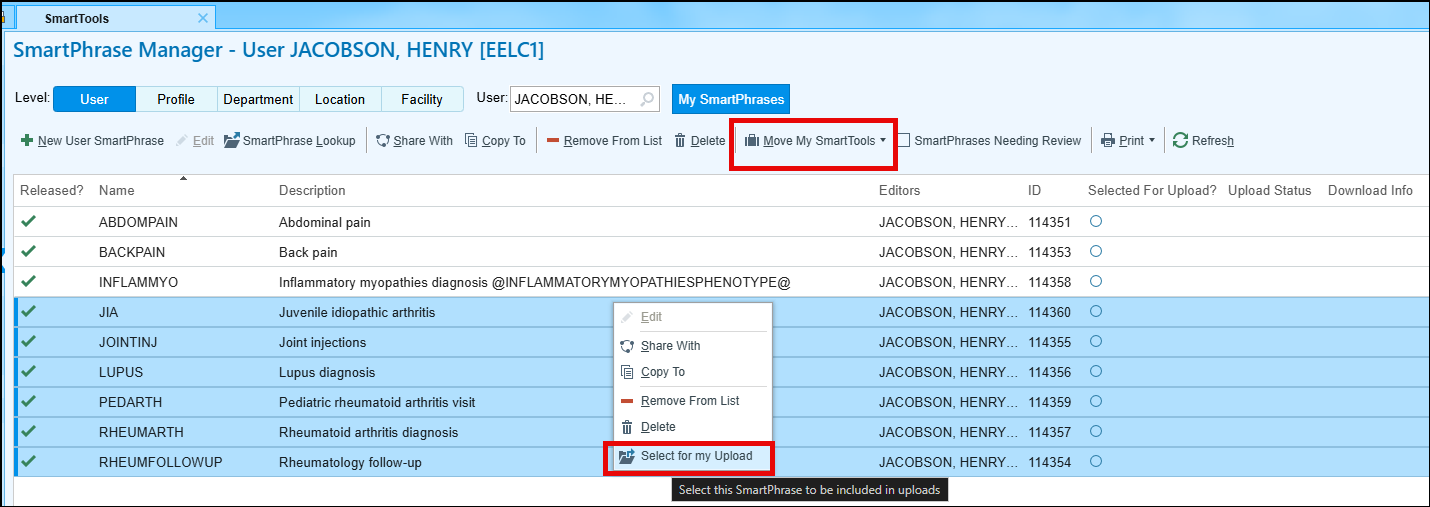Select upload circle for INFLAMMYO
Viewport: 1430px width, 507px height.
pos(1095,281)
